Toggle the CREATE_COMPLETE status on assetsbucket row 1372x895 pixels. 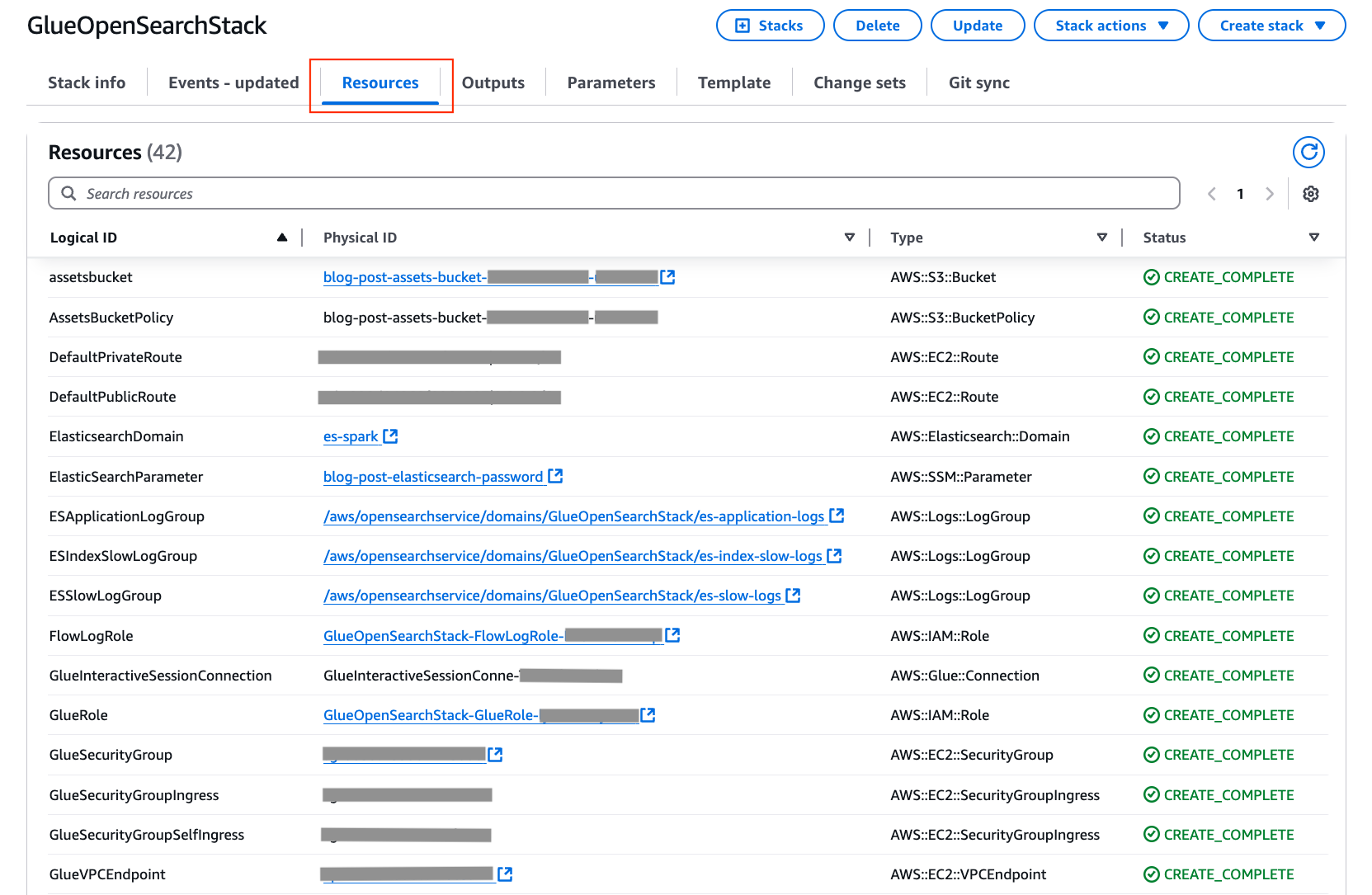[x=1218, y=277]
